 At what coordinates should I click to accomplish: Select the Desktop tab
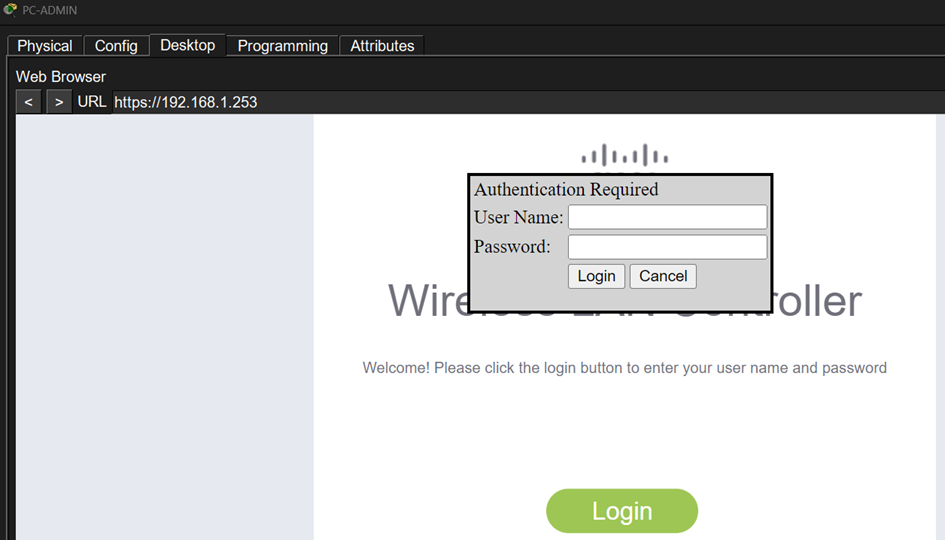pyautogui.click(x=187, y=45)
